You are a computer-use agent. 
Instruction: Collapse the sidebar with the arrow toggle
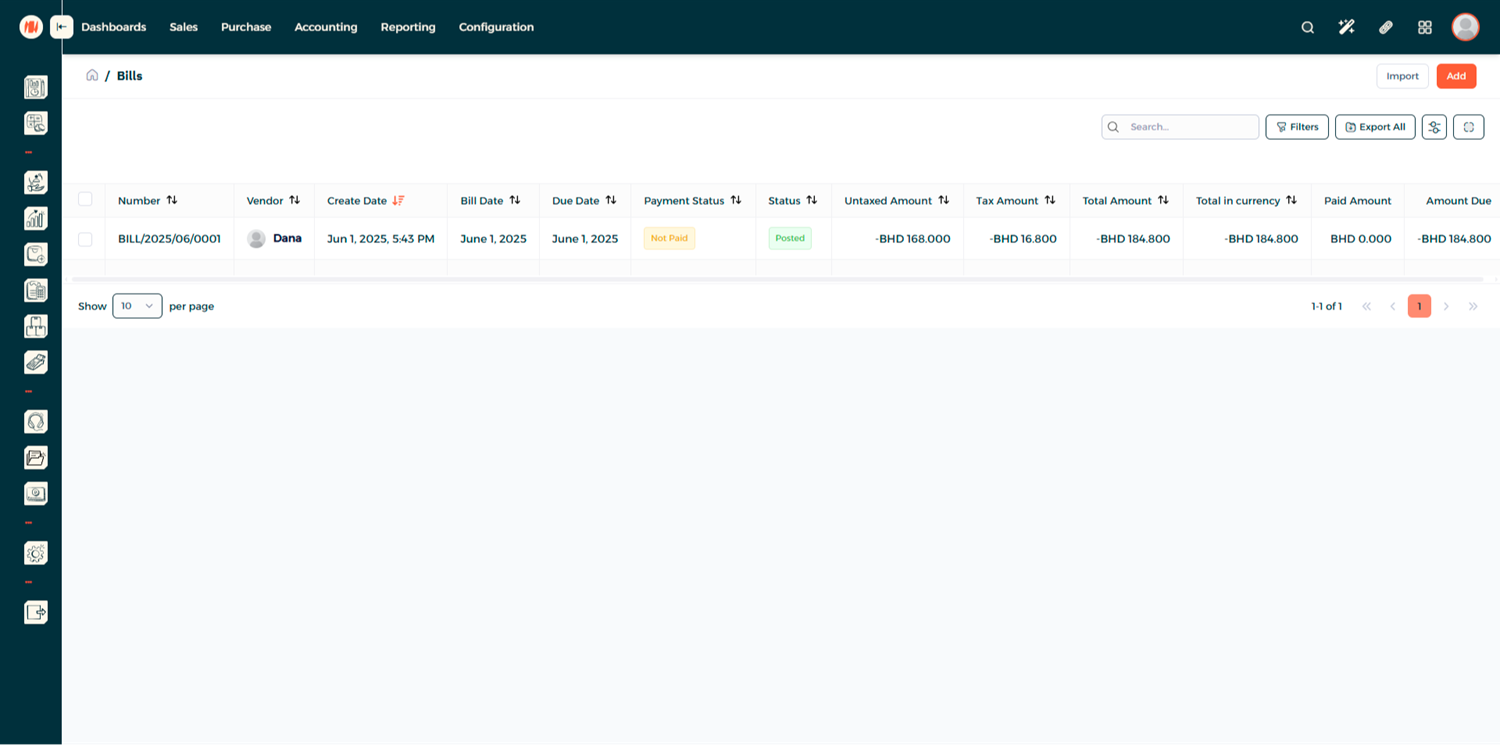(62, 27)
